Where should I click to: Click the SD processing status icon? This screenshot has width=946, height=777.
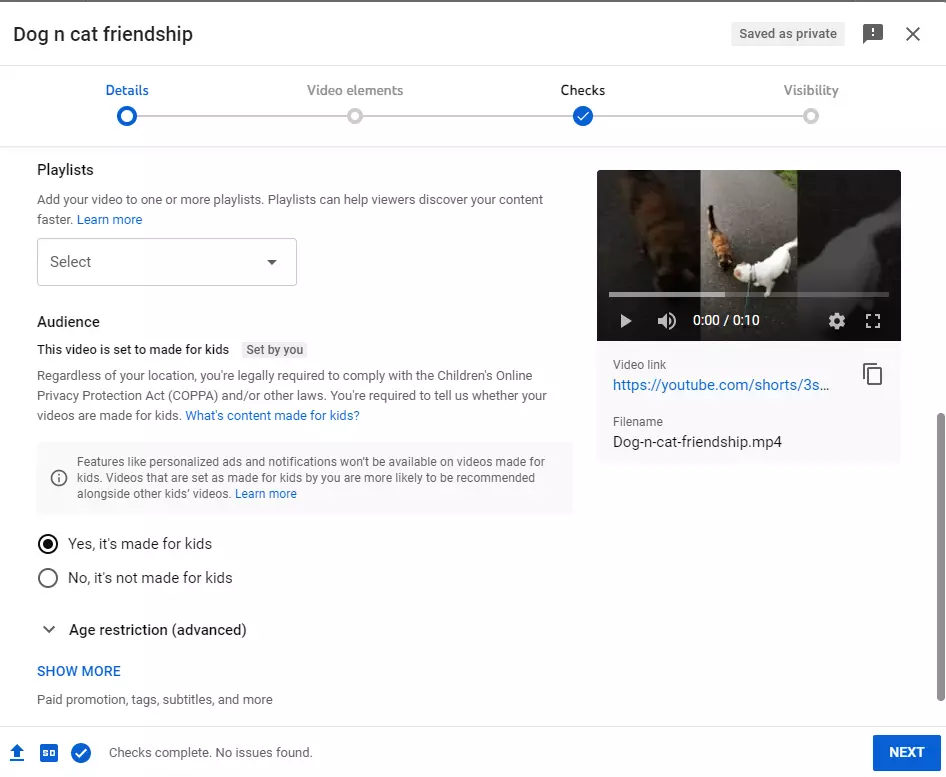click(x=49, y=752)
